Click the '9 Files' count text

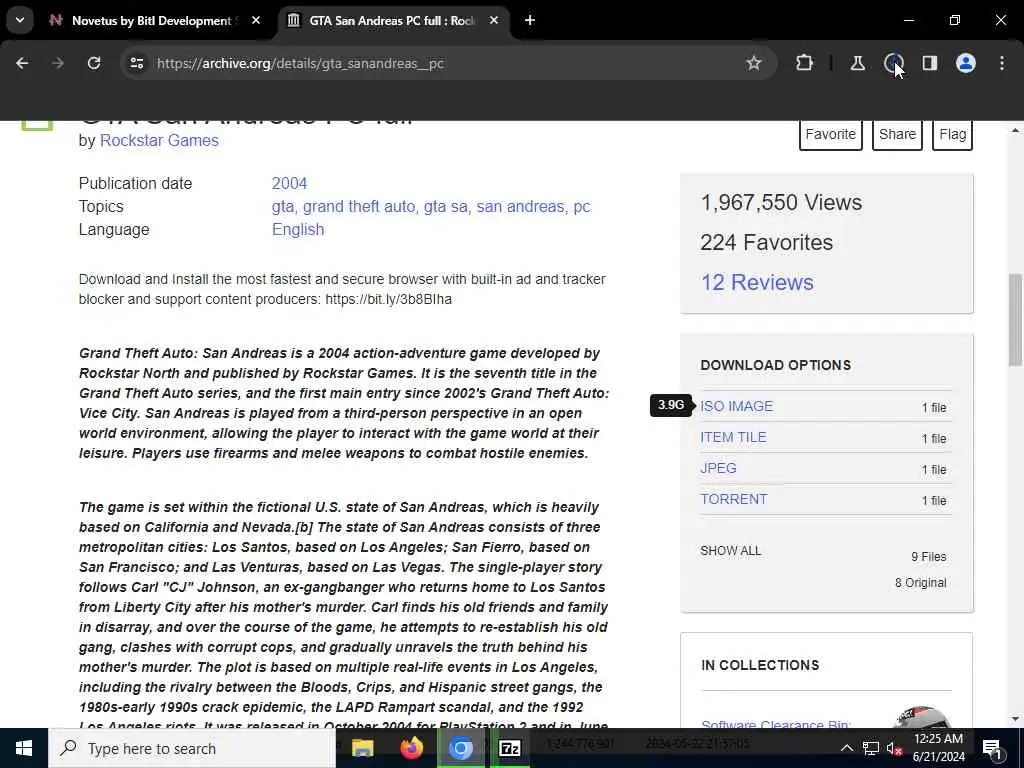[x=929, y=557]
